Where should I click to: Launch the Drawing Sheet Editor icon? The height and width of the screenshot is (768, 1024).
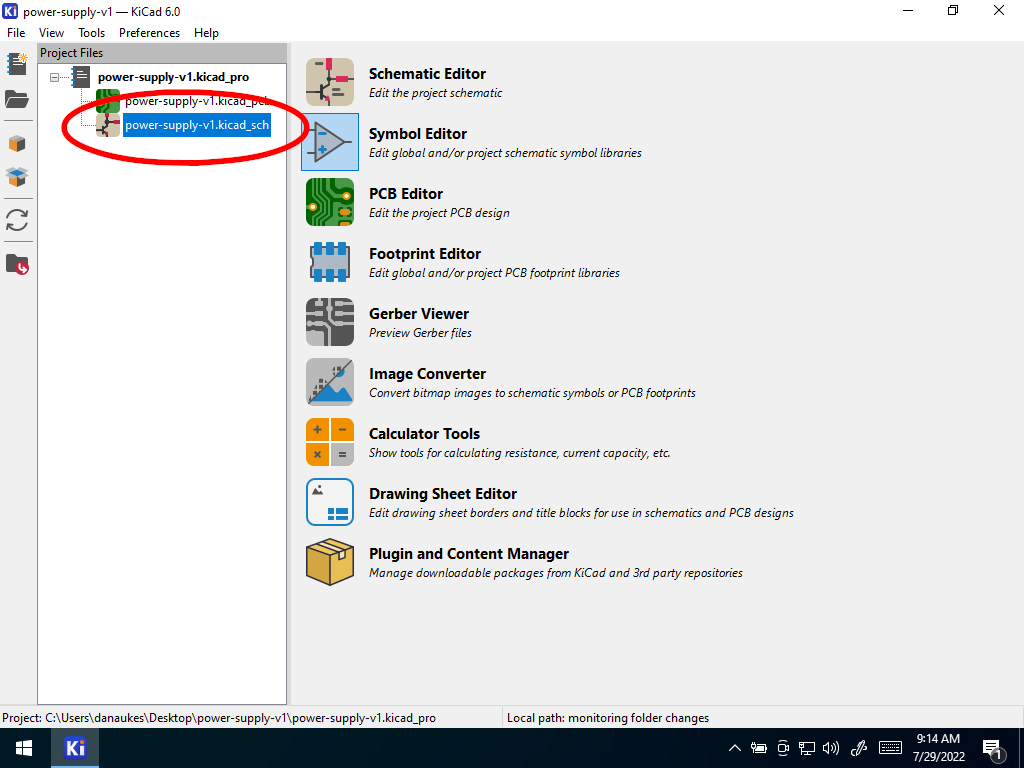pos(330,502)
